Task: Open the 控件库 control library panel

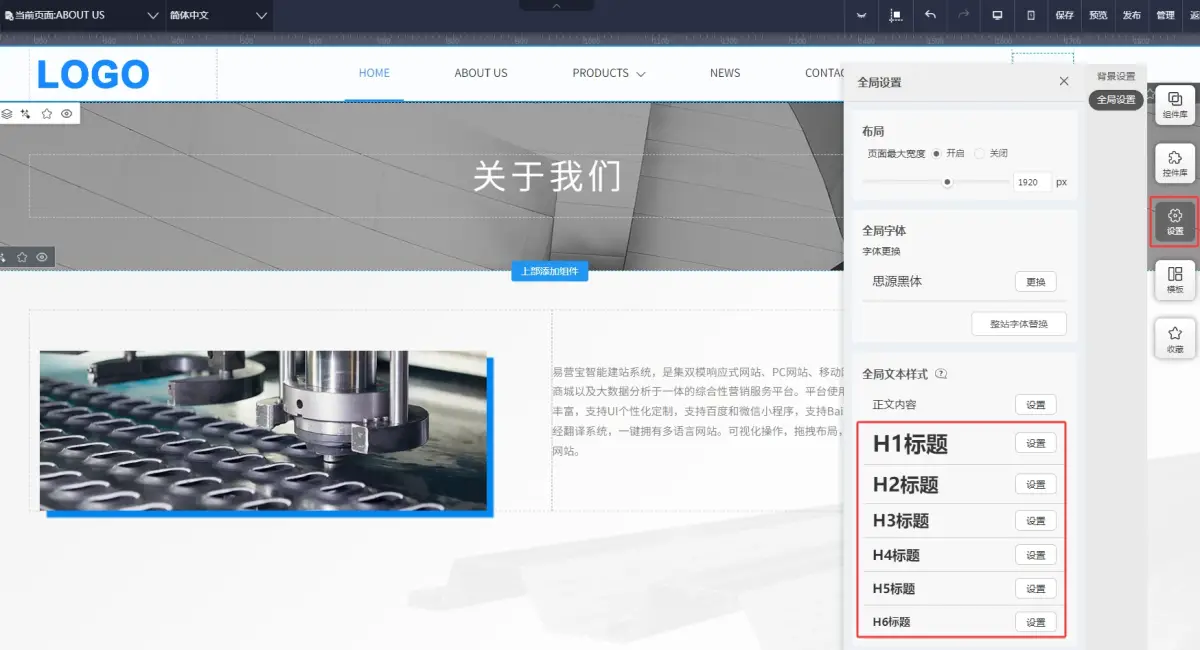Action: tap(1174, 162)
